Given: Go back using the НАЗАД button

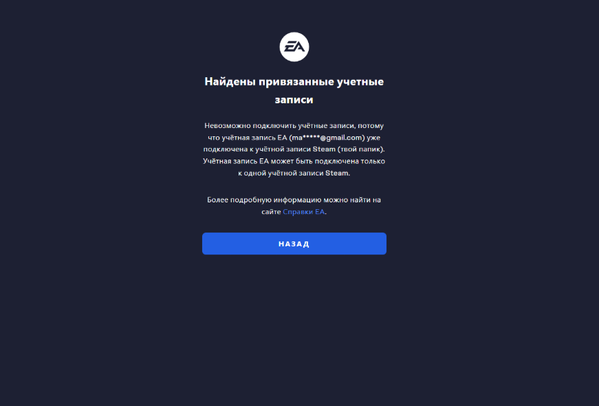Looking at the screenshot, I should coord(294,244).
